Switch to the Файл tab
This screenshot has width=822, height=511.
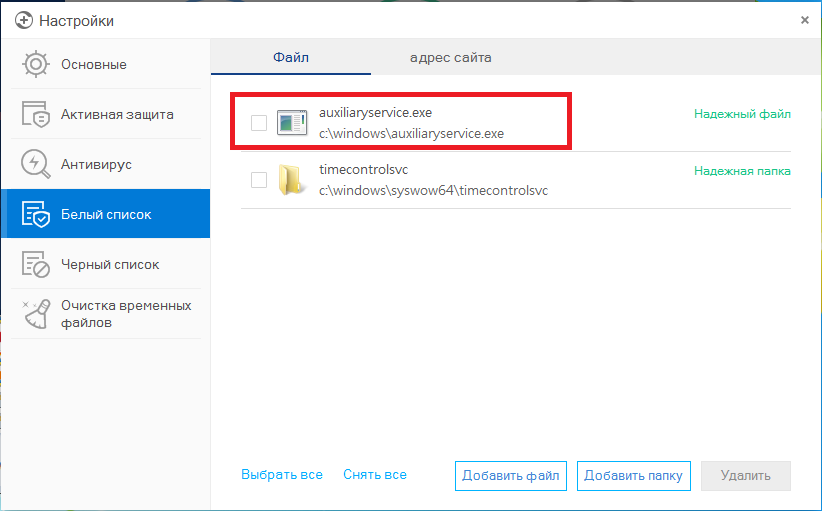291,57
